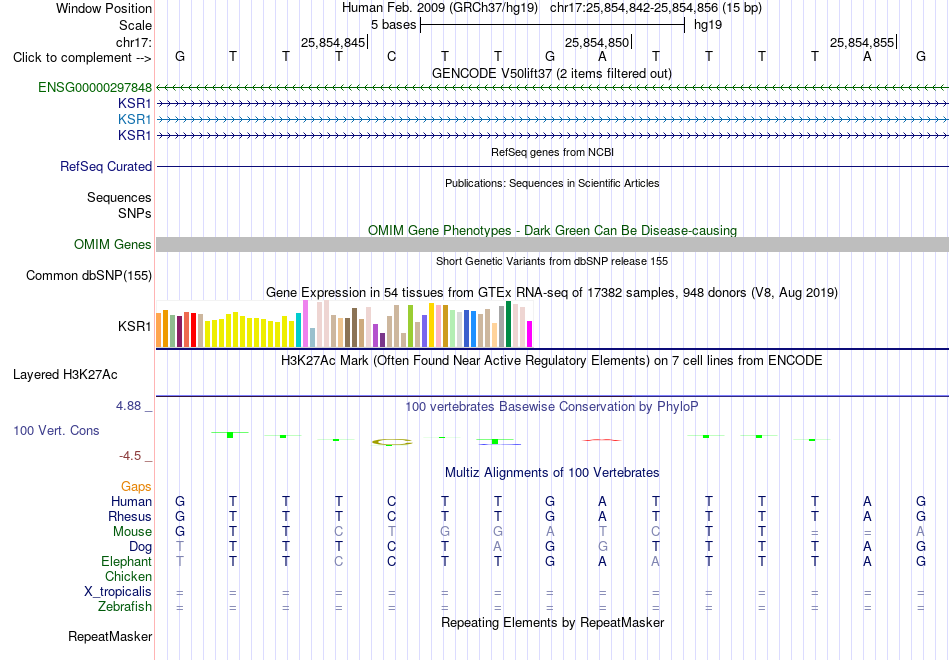Click 'RefSeq genes from NCBI' track title
The image size is (950, 660).
pos(552,152)
